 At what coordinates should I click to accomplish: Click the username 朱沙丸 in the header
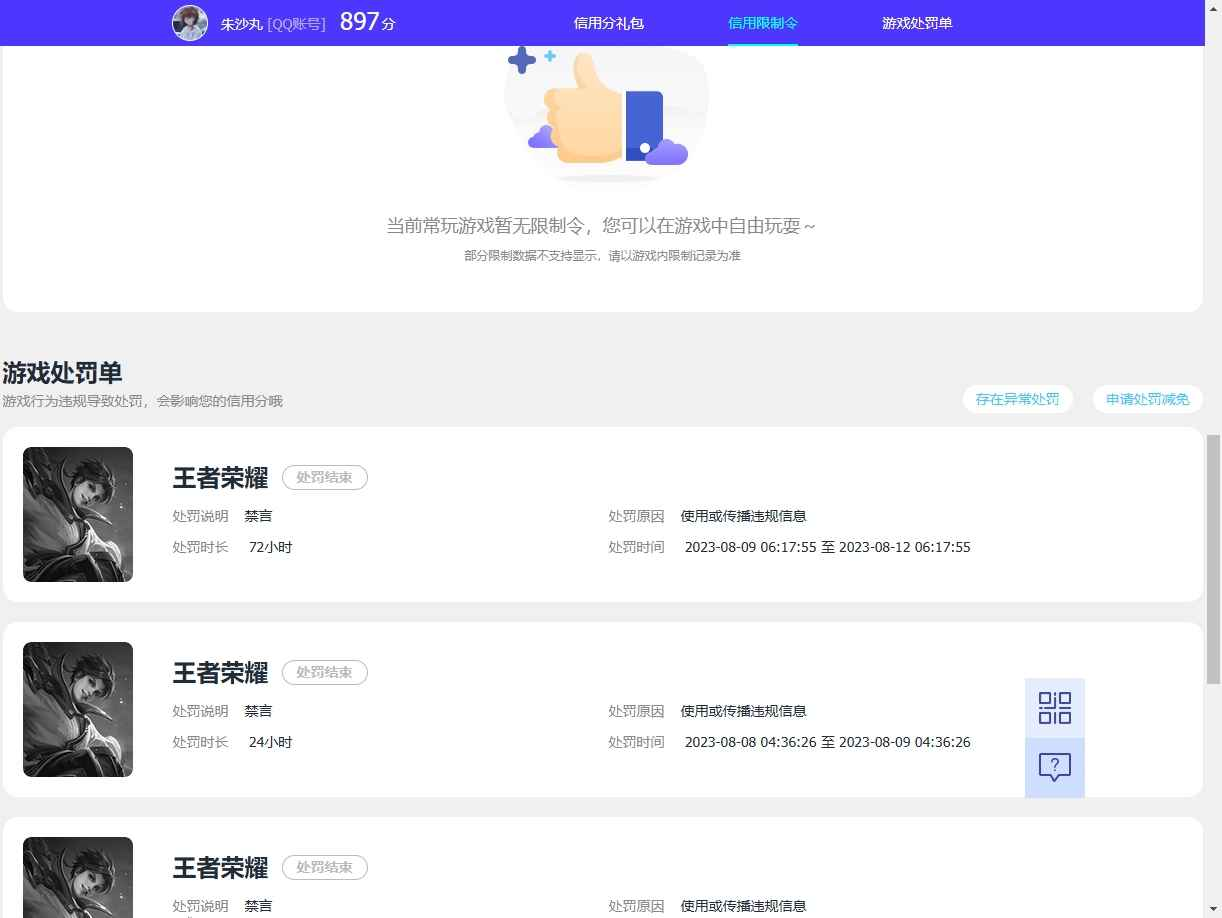(x=242, y=24)
